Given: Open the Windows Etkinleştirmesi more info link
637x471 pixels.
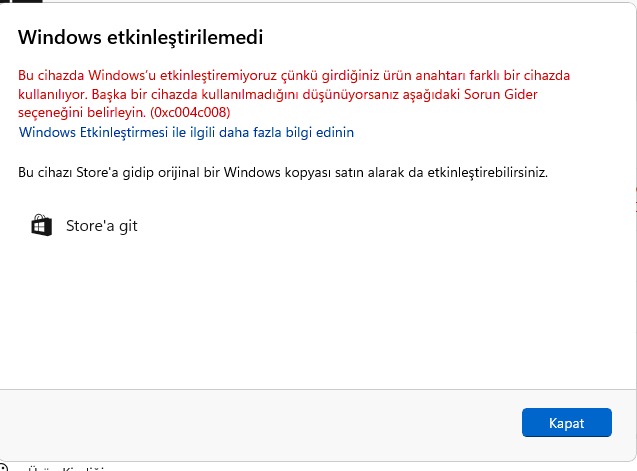Looking at the screenshot, I should point(186,132).
